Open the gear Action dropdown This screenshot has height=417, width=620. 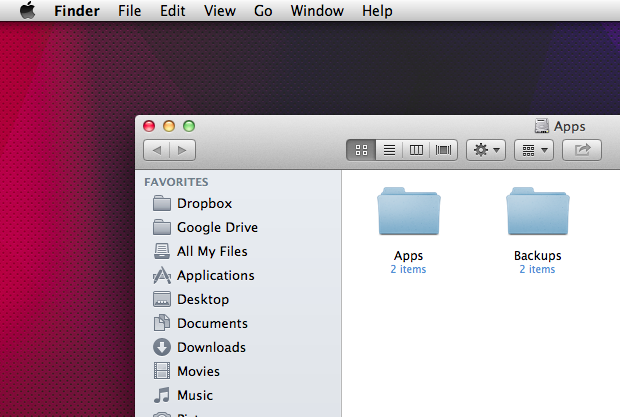(x=486, y=150)
